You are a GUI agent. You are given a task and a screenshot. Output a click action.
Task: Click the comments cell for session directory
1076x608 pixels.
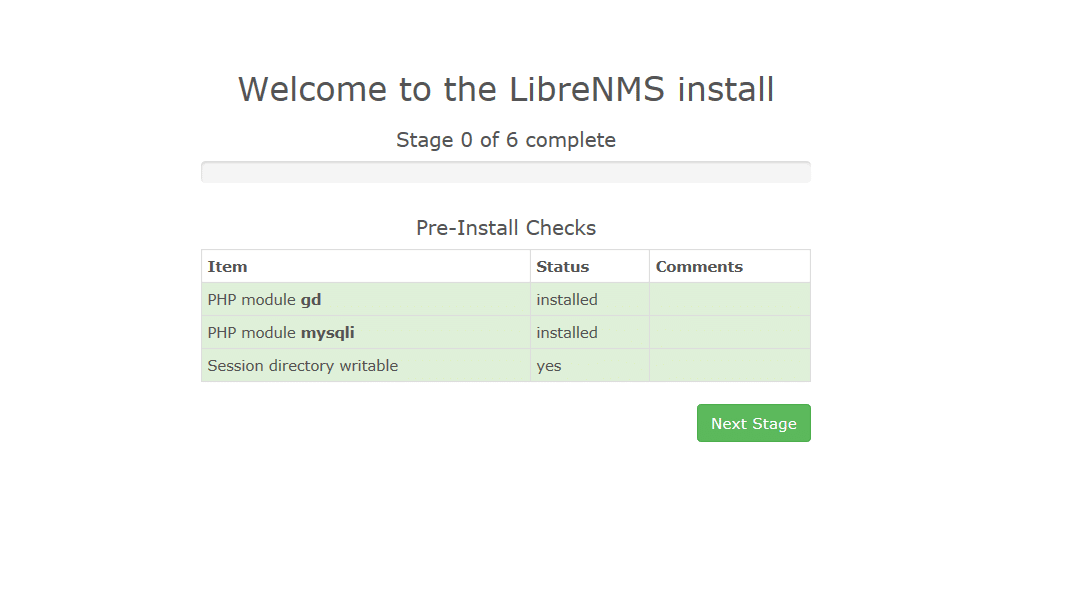tap(730, 365)
